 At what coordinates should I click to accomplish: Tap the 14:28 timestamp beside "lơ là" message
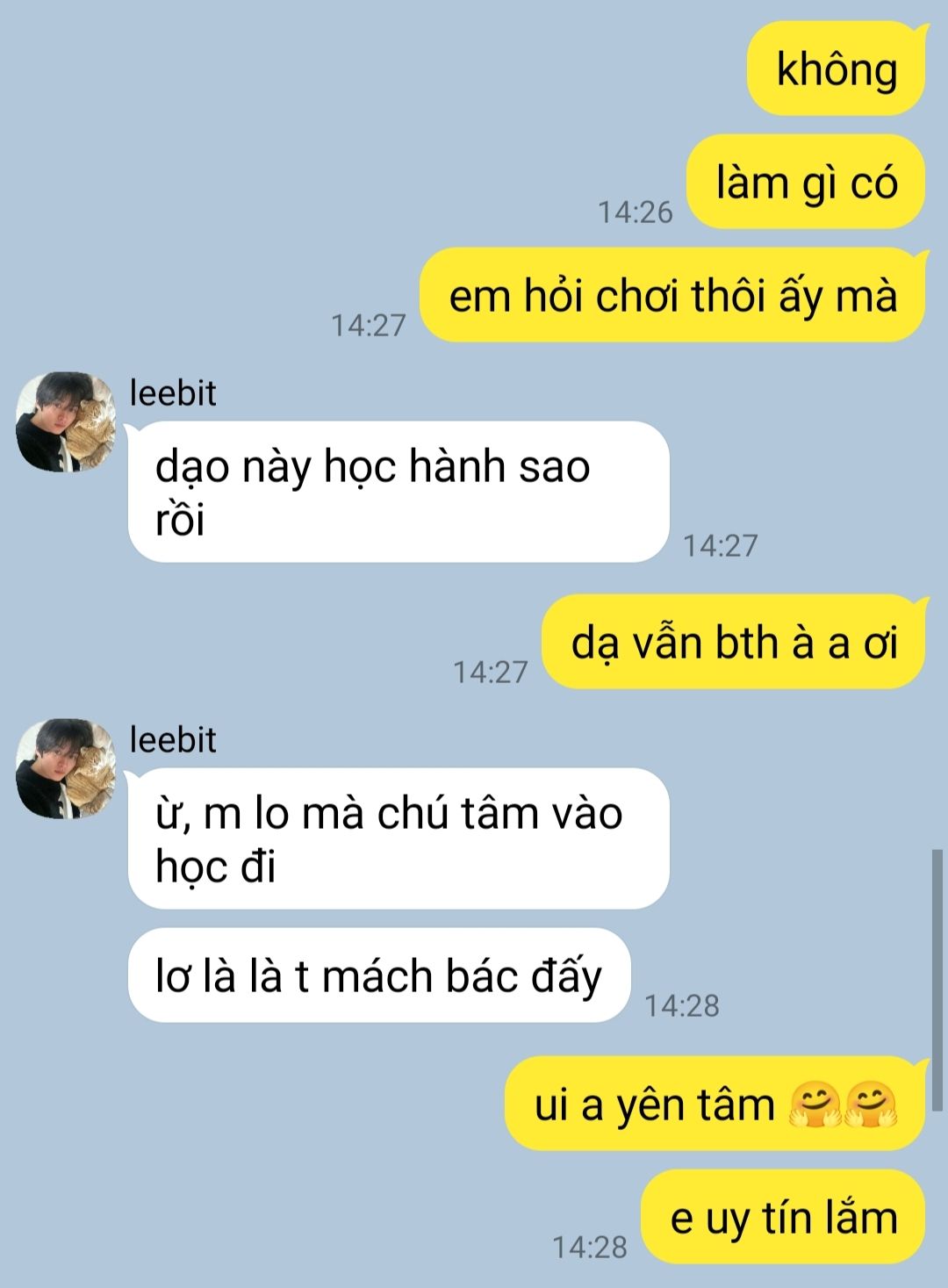[x=682, y=1005]
